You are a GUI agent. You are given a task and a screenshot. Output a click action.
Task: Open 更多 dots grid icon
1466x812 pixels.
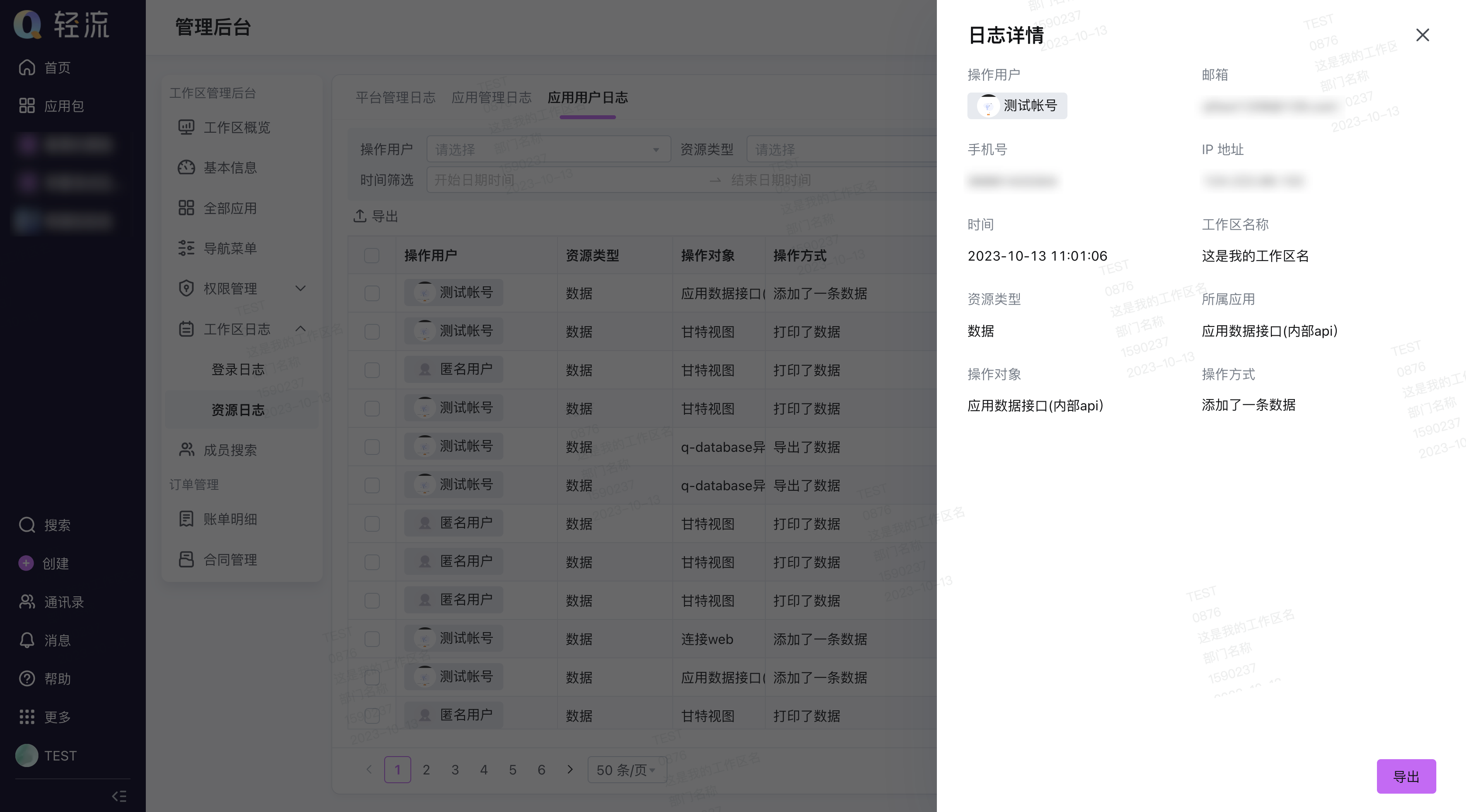27,716
